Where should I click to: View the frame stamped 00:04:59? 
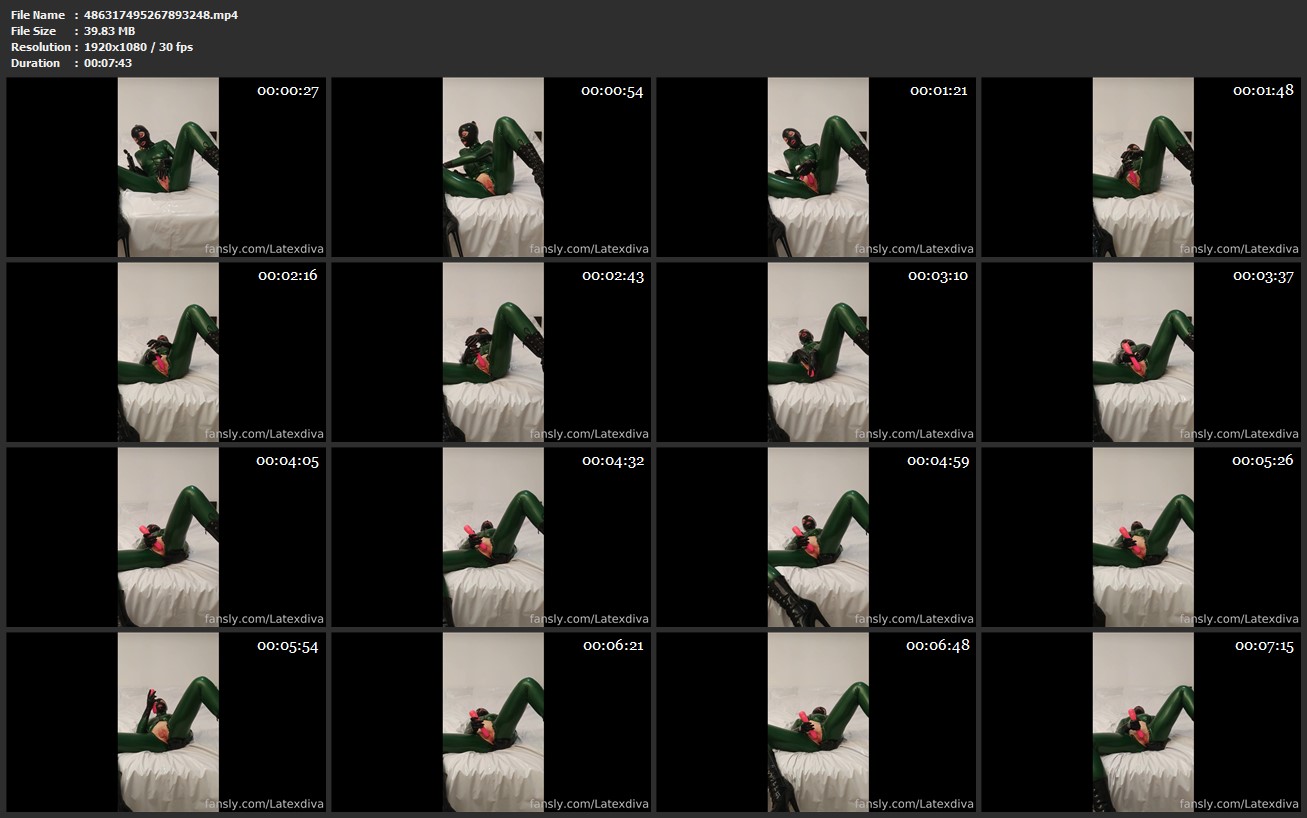click(816, 537)
